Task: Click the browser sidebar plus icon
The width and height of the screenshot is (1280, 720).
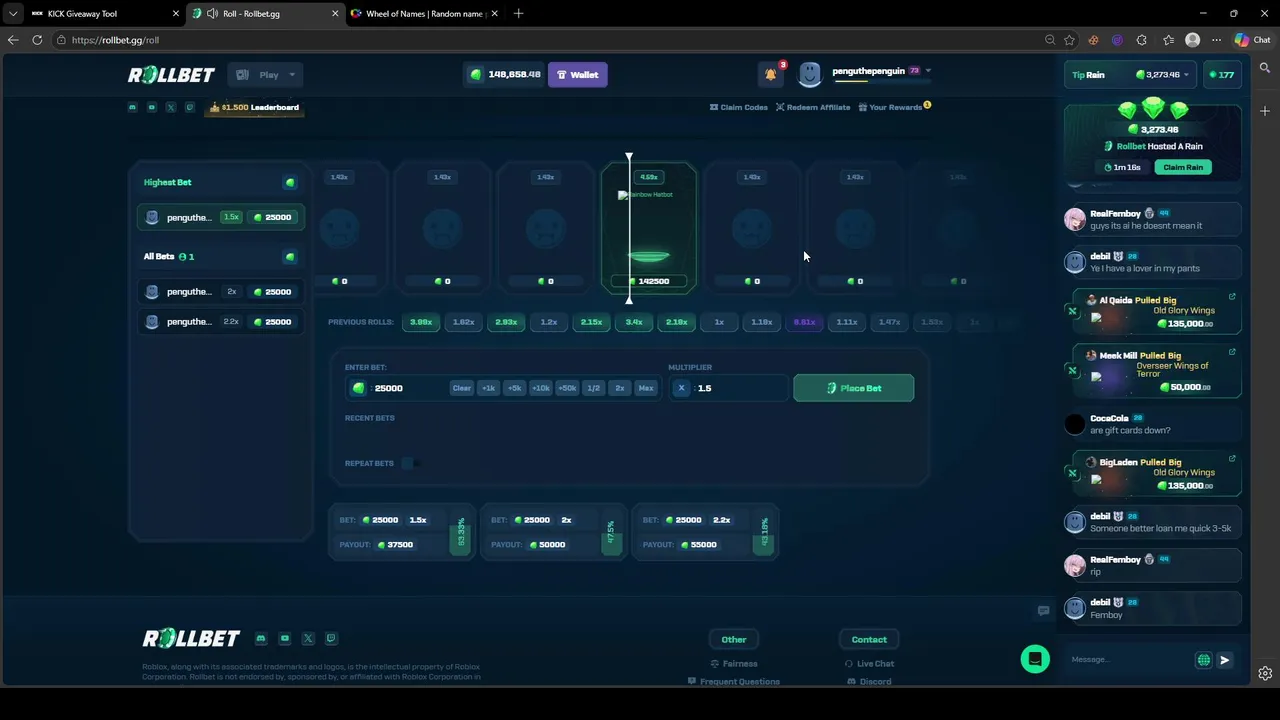Action: click(1265, 111)
